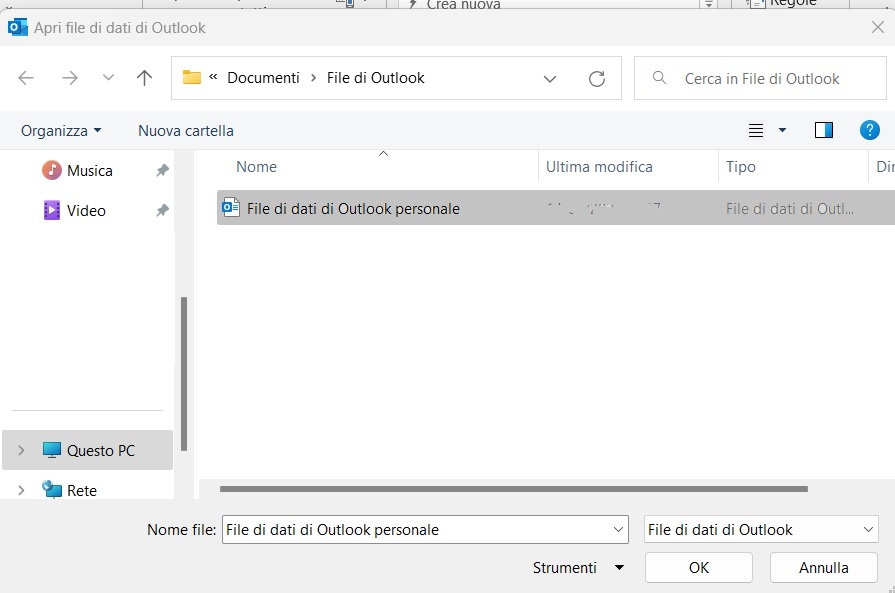This screenshot has height=593, width=895.
Task: Open the Nome file dropdown arrow
Action: tap(618, 530)
